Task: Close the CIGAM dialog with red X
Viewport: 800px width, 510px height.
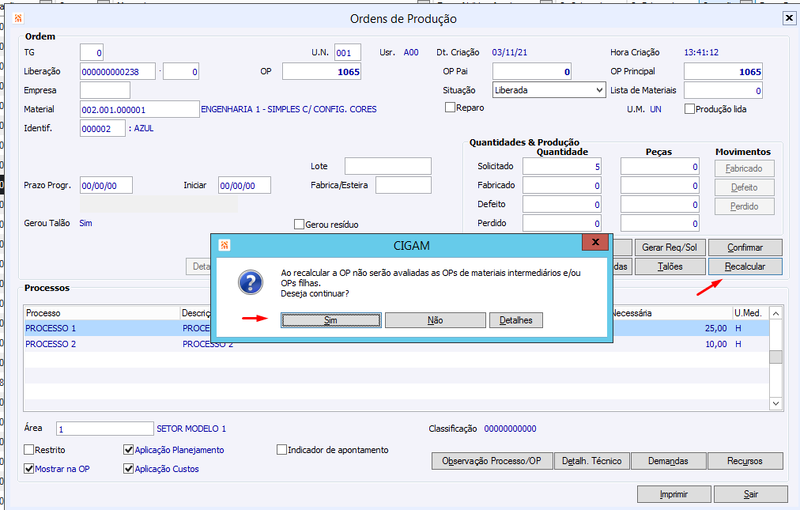Action: click(595, 242)
